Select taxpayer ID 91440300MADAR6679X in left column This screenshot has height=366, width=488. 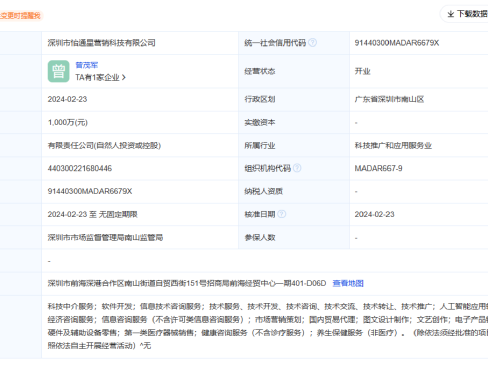point(90,191)
